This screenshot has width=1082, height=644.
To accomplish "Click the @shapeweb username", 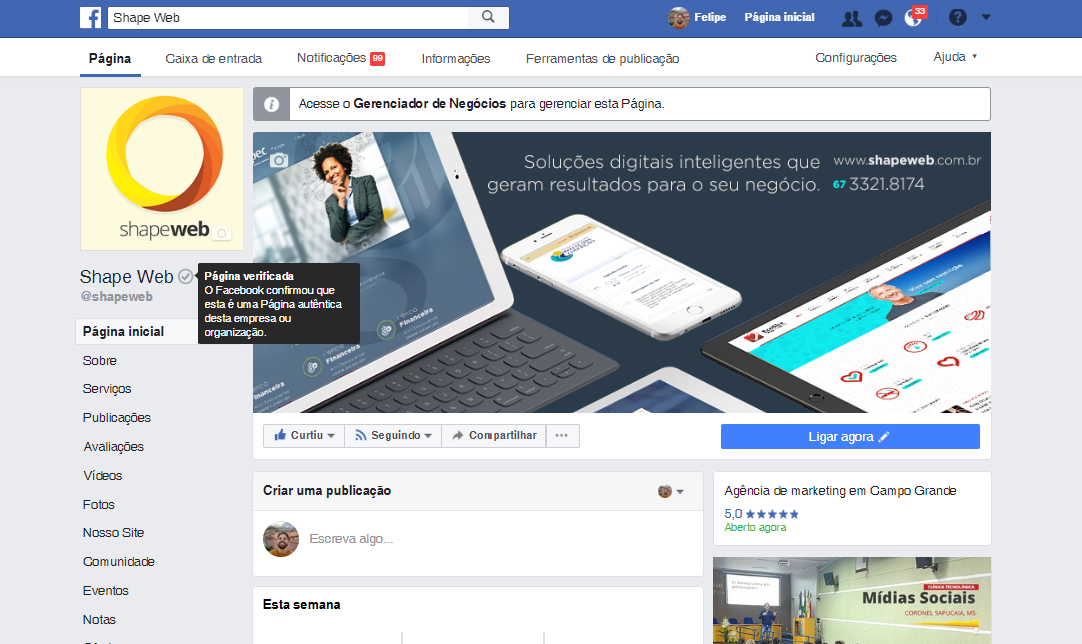I will [x=117, y=297].
